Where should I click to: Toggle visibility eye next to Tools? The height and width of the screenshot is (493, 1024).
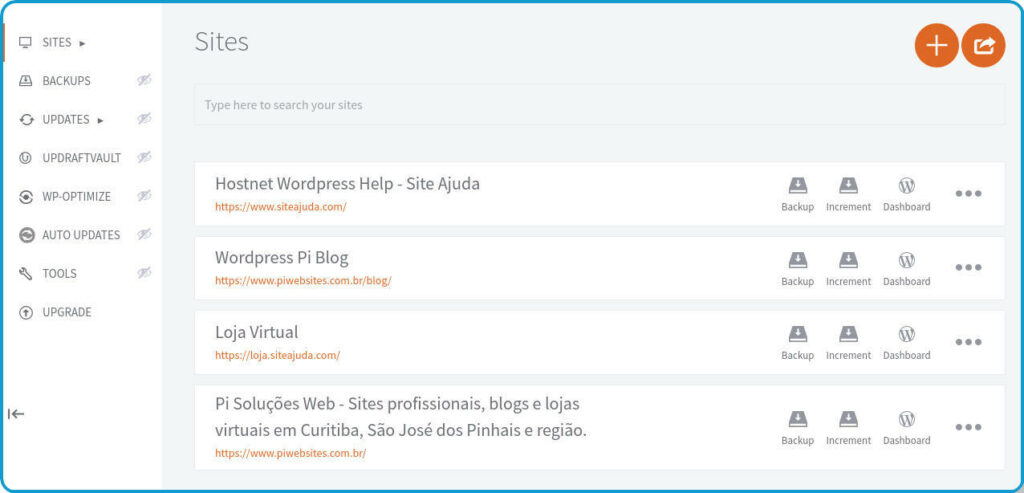144,272
